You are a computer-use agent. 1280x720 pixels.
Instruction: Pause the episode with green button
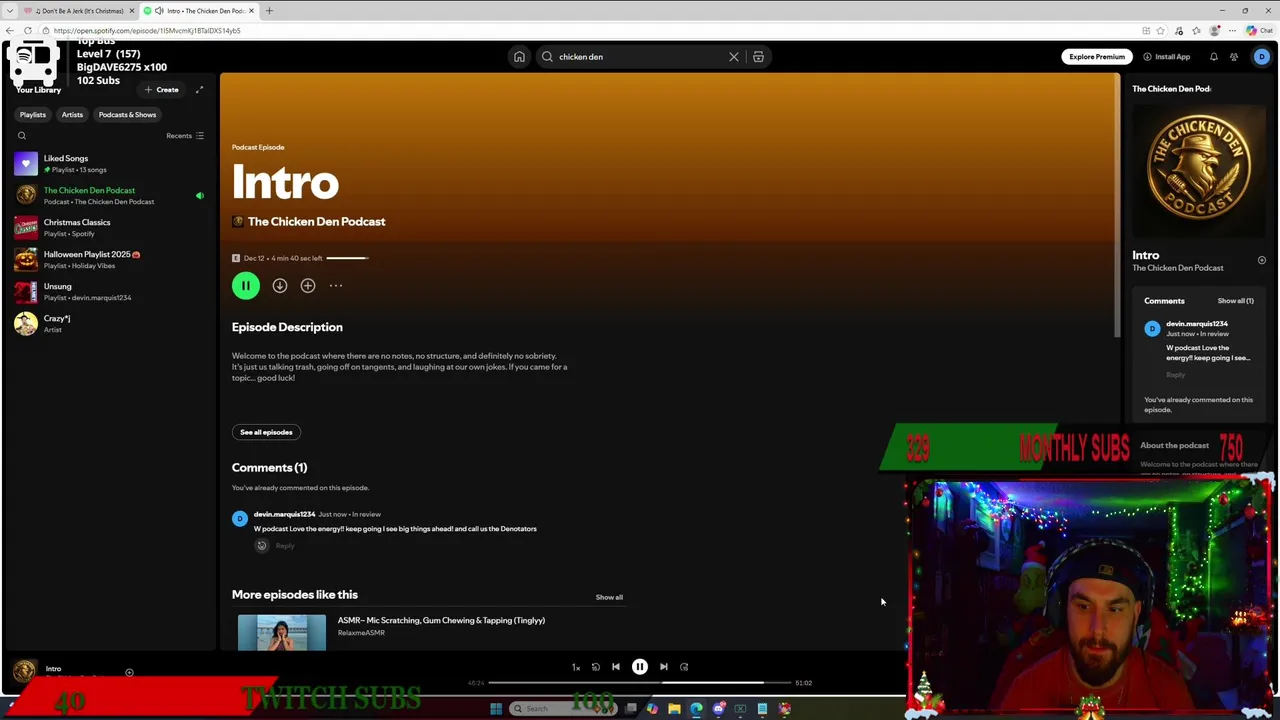click(246, 286)
